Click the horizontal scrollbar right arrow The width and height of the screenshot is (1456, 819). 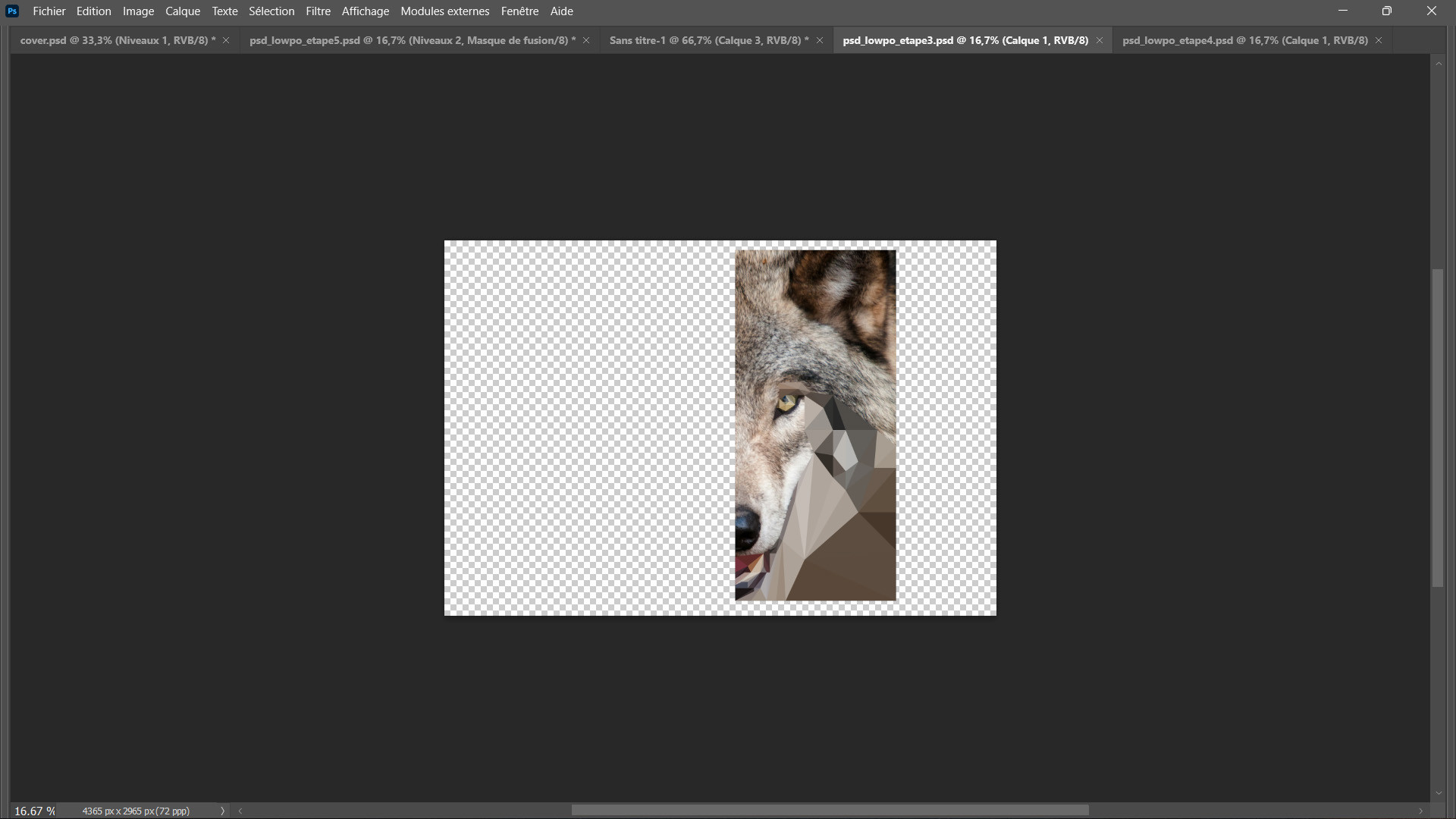tap(1421, 811)
